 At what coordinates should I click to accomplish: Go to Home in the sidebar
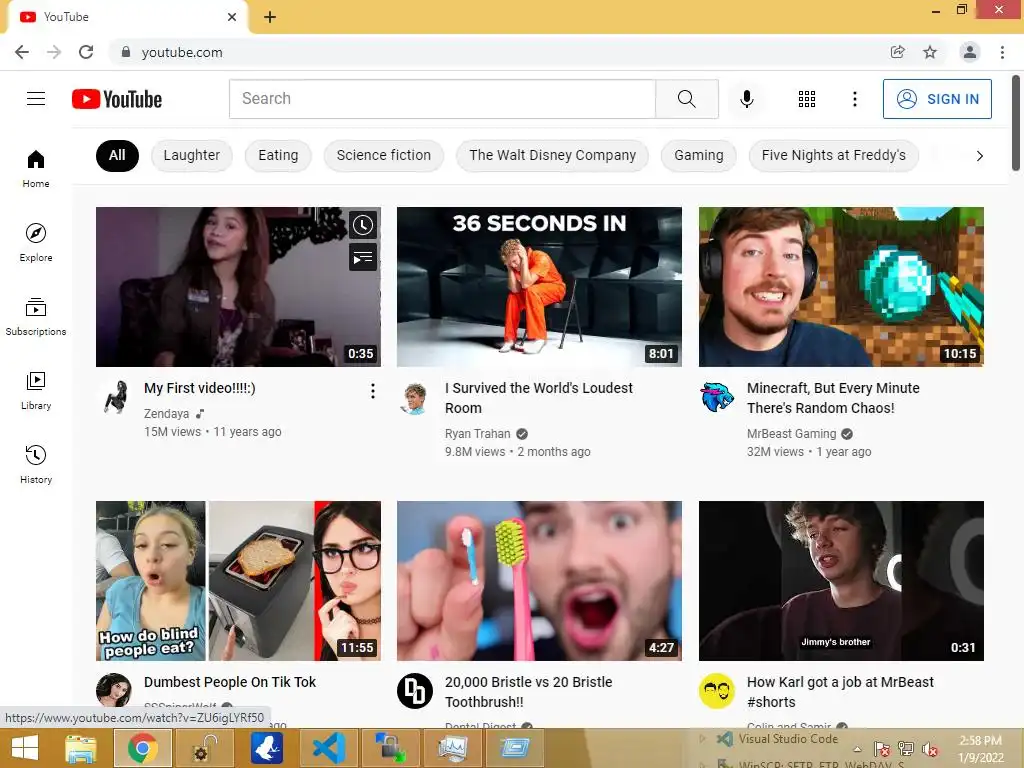pos(36,168)
